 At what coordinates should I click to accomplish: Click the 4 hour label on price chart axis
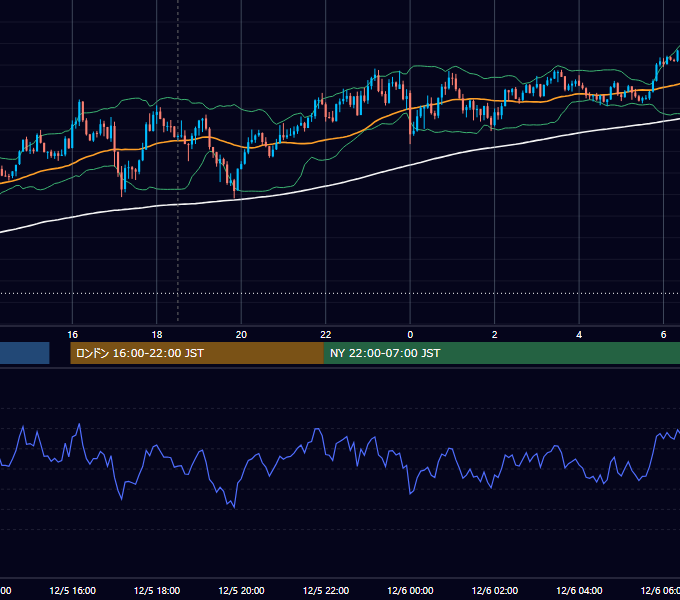579,335
